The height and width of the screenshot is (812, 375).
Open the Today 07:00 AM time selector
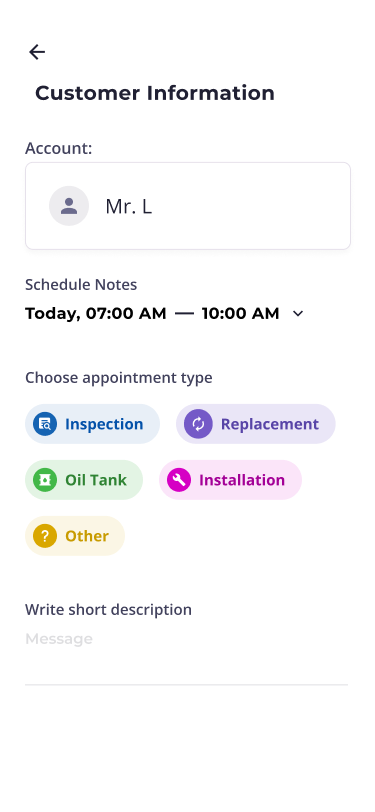96,313
